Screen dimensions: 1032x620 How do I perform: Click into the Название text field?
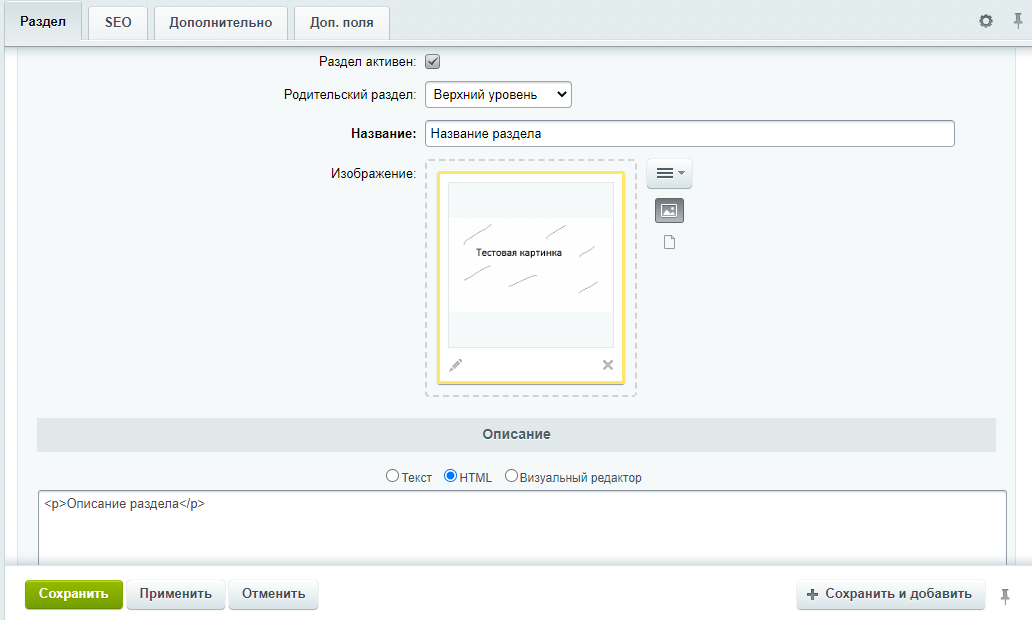pyautogui.click(x=690, y=134)
